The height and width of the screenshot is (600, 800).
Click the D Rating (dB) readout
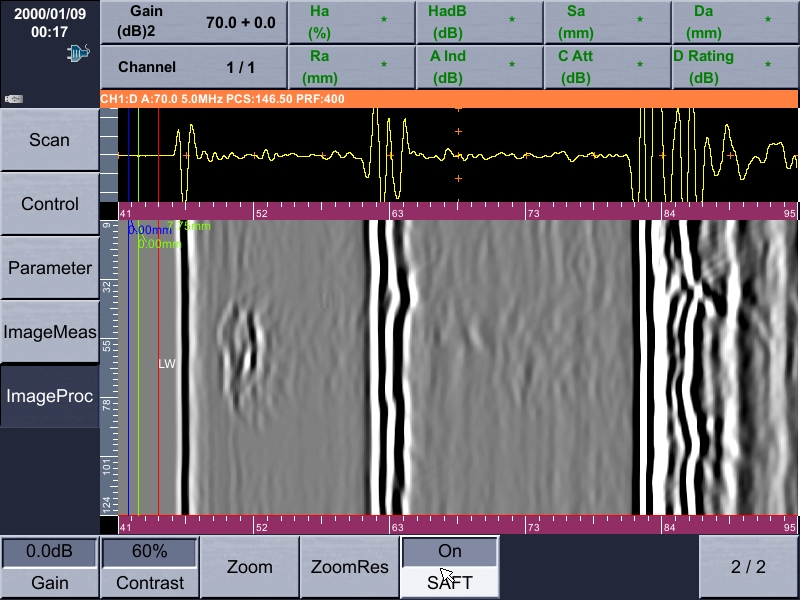[x=735, y=67]
